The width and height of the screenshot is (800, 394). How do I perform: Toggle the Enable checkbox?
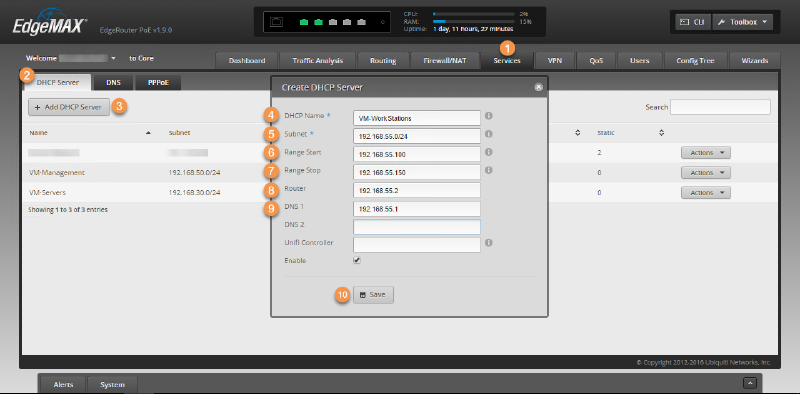(357, 260)
